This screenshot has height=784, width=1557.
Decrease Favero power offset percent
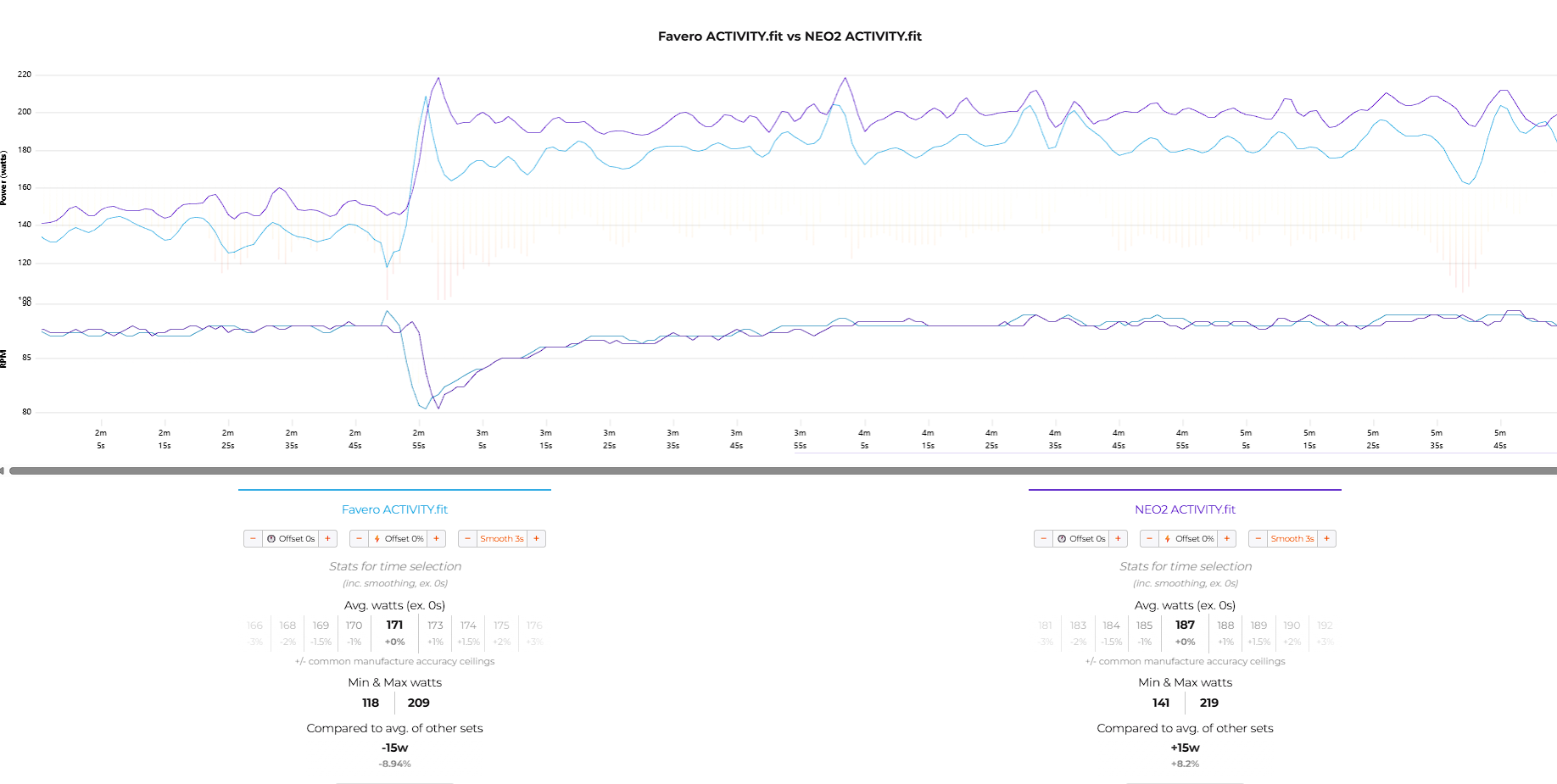click(359, 539)
